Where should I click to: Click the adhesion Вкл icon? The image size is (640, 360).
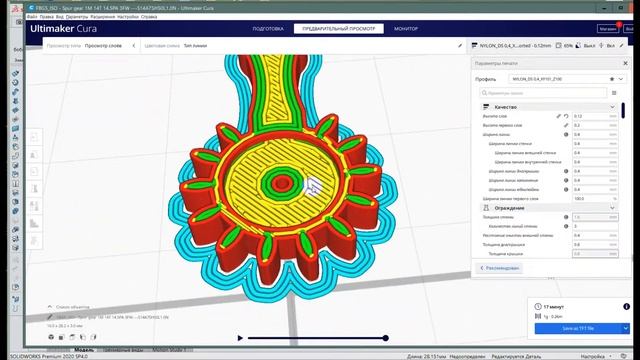click(x=602, y=46)
